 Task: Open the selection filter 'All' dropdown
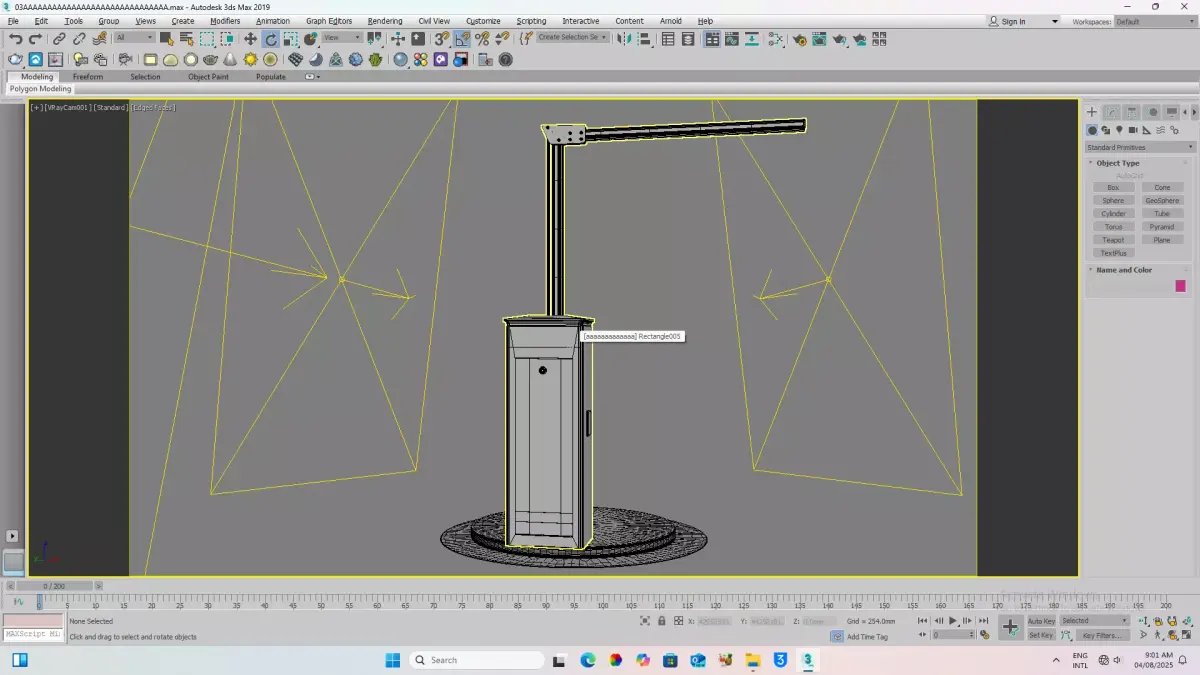point(134,38)
